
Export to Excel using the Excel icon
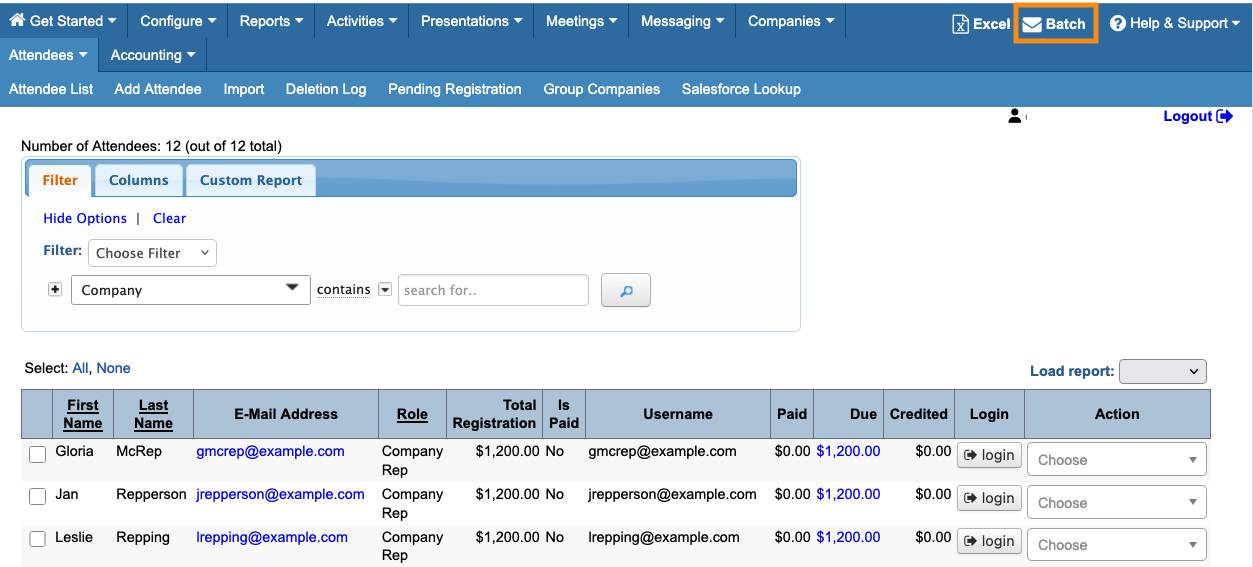(x=960, y=24)
